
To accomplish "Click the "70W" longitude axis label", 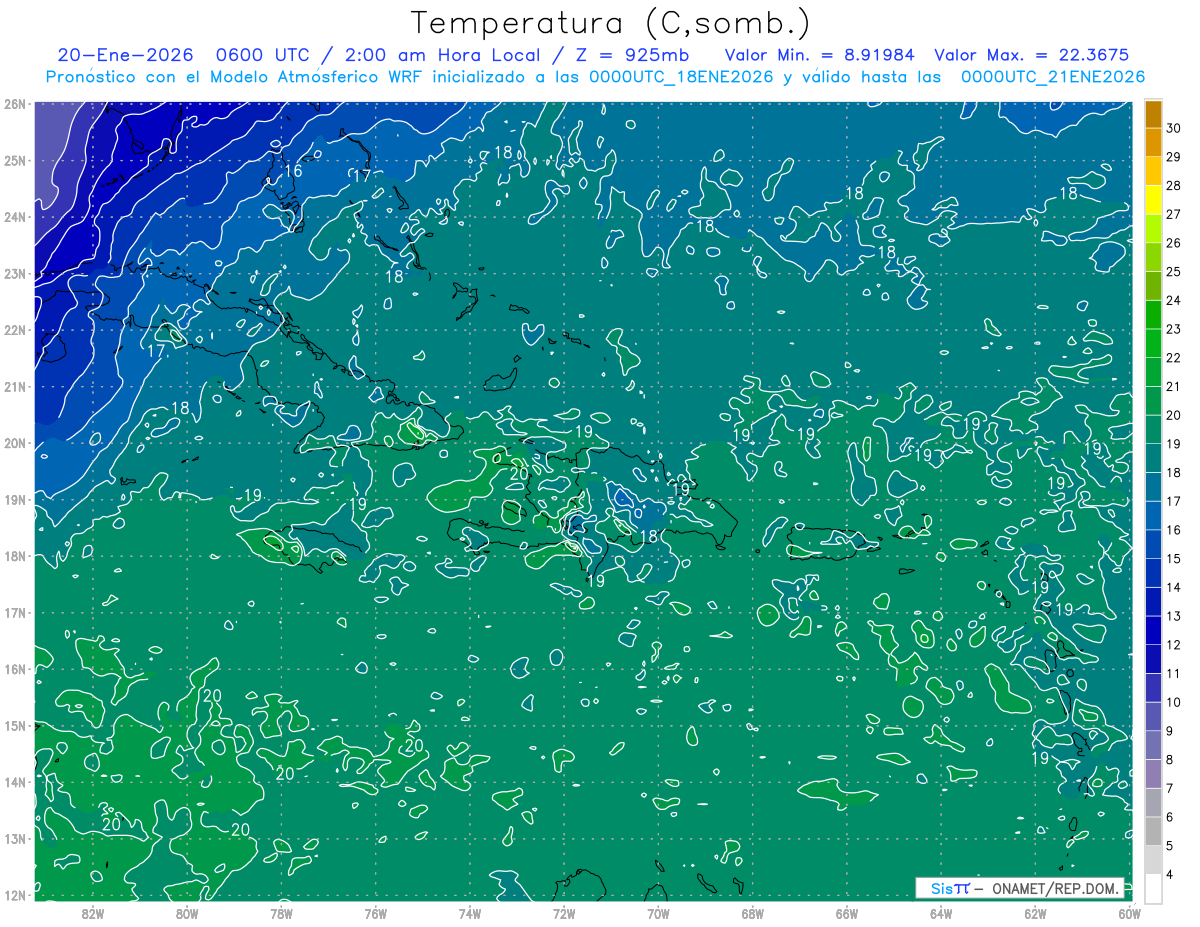I will coord(658,914).
